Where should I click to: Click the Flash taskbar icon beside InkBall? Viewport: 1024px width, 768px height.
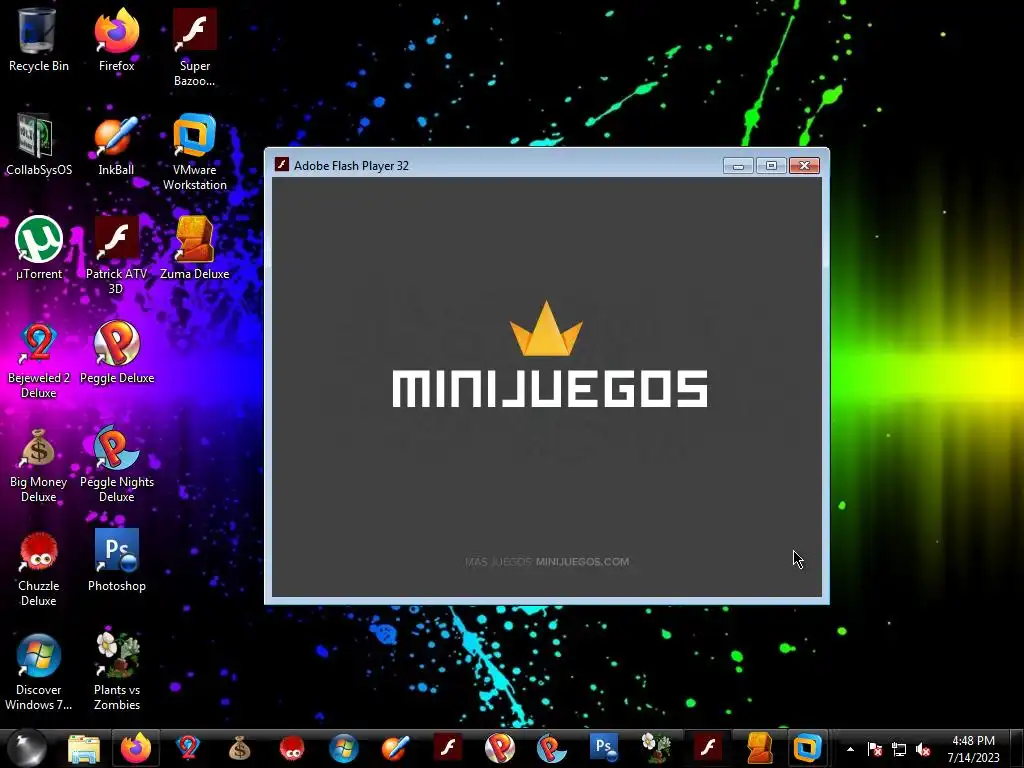pyautogui.click(x=448, y=748)
